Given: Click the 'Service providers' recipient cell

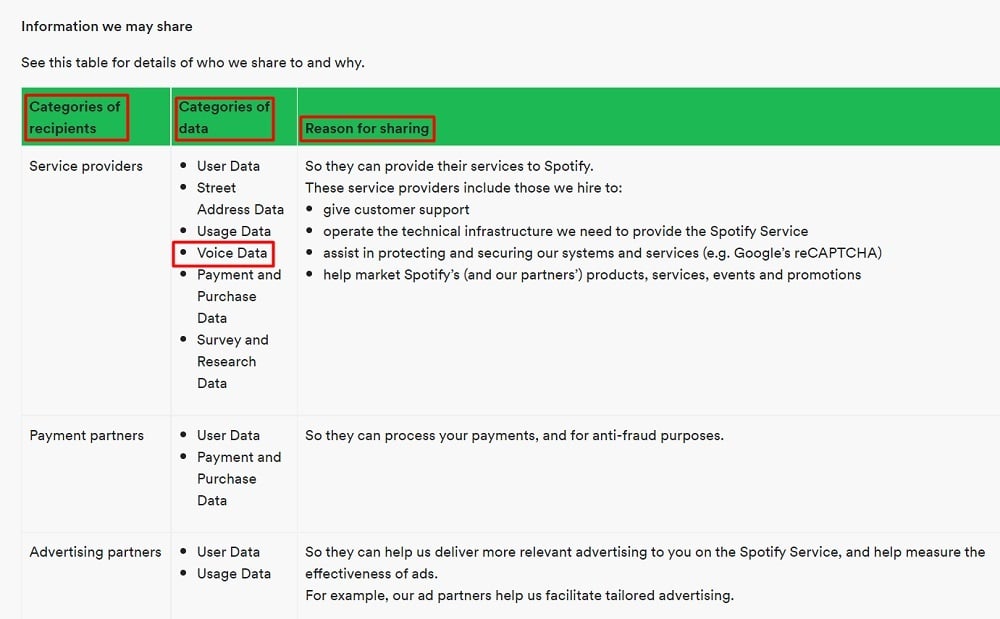Looking at the screenshot, I should coord(86,166).
